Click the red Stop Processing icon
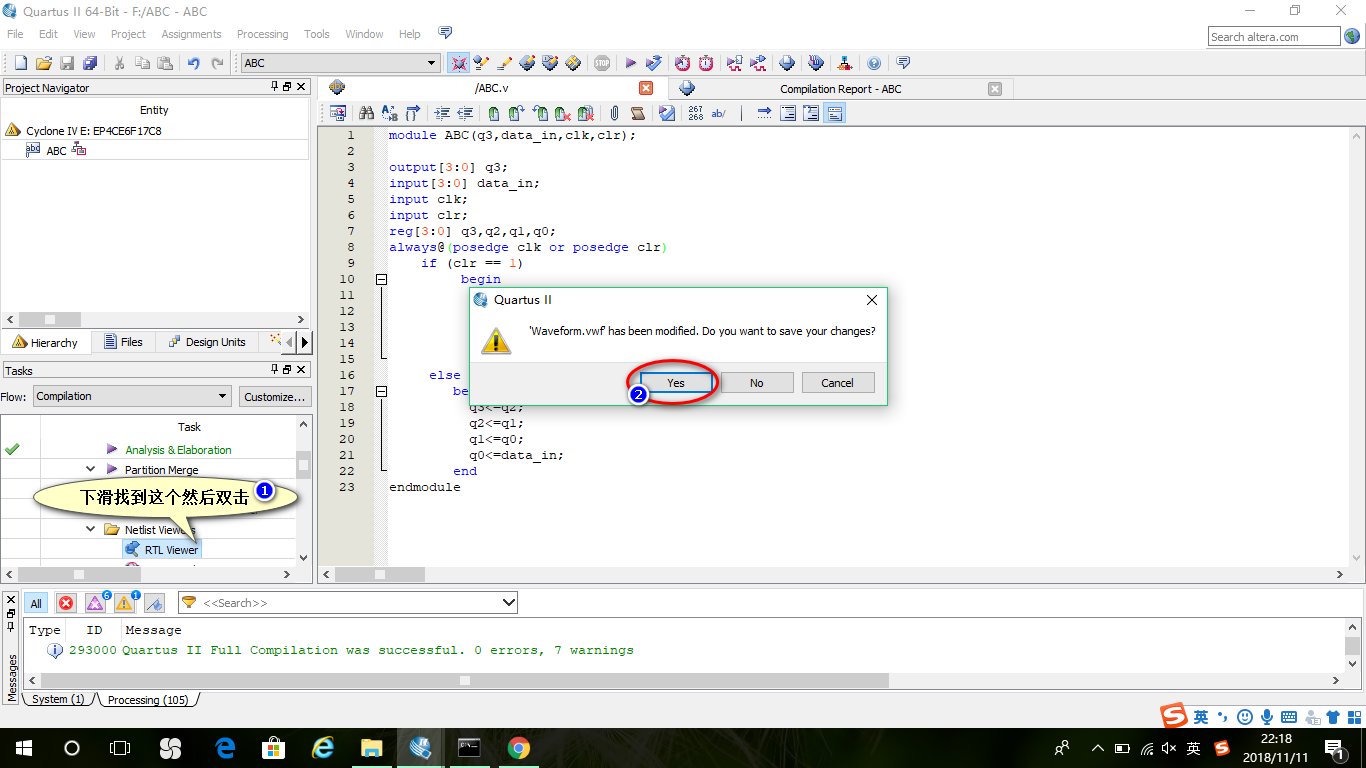Viewport: 1366px width, 768px height. pyautogui.click(x=601, y=63)
